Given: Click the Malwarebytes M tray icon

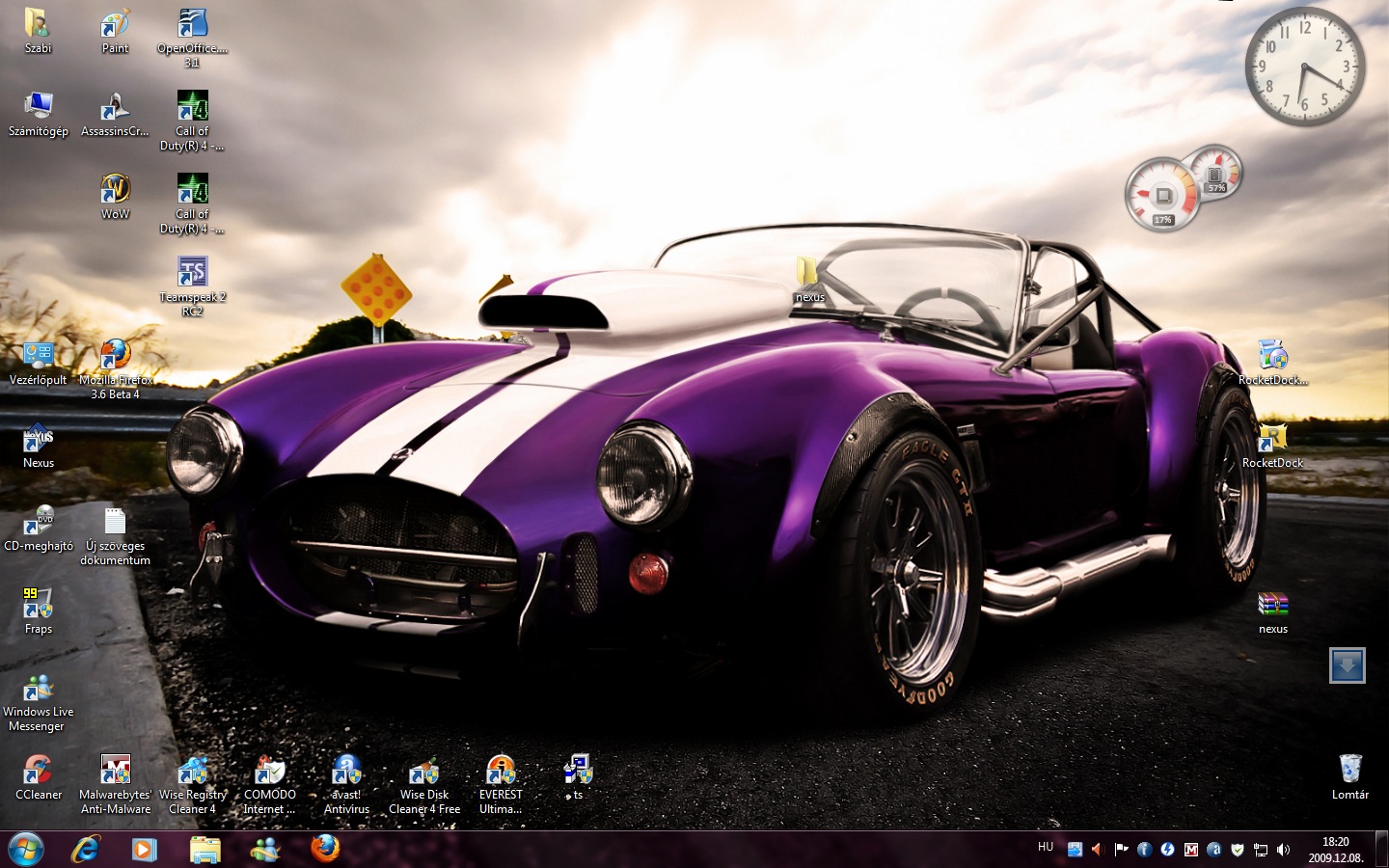Looking at the screenshot, I should pyautogui.click(x=1191, y=850).
